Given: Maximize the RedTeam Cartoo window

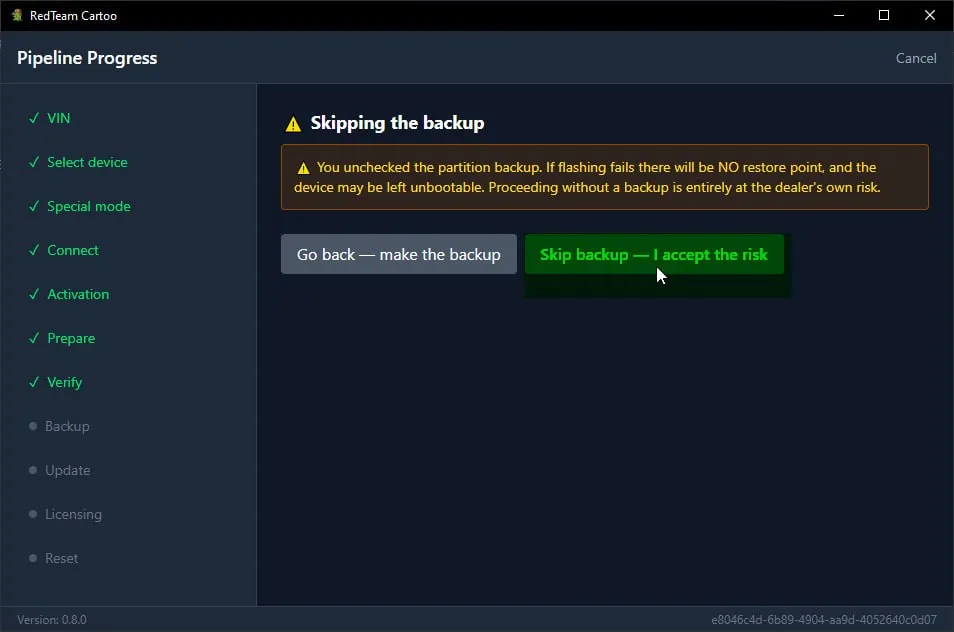Looking at the screenshot, I should coord(884,15).
